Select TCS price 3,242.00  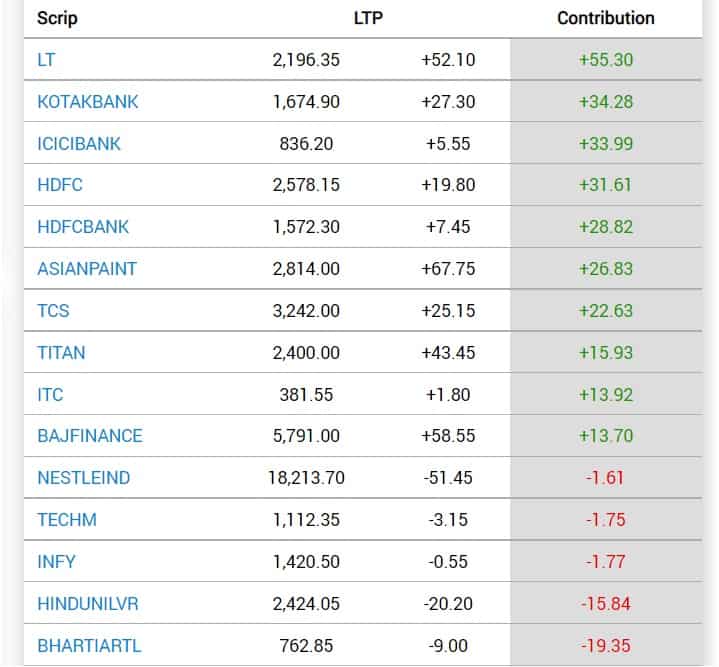coord(306,311)
